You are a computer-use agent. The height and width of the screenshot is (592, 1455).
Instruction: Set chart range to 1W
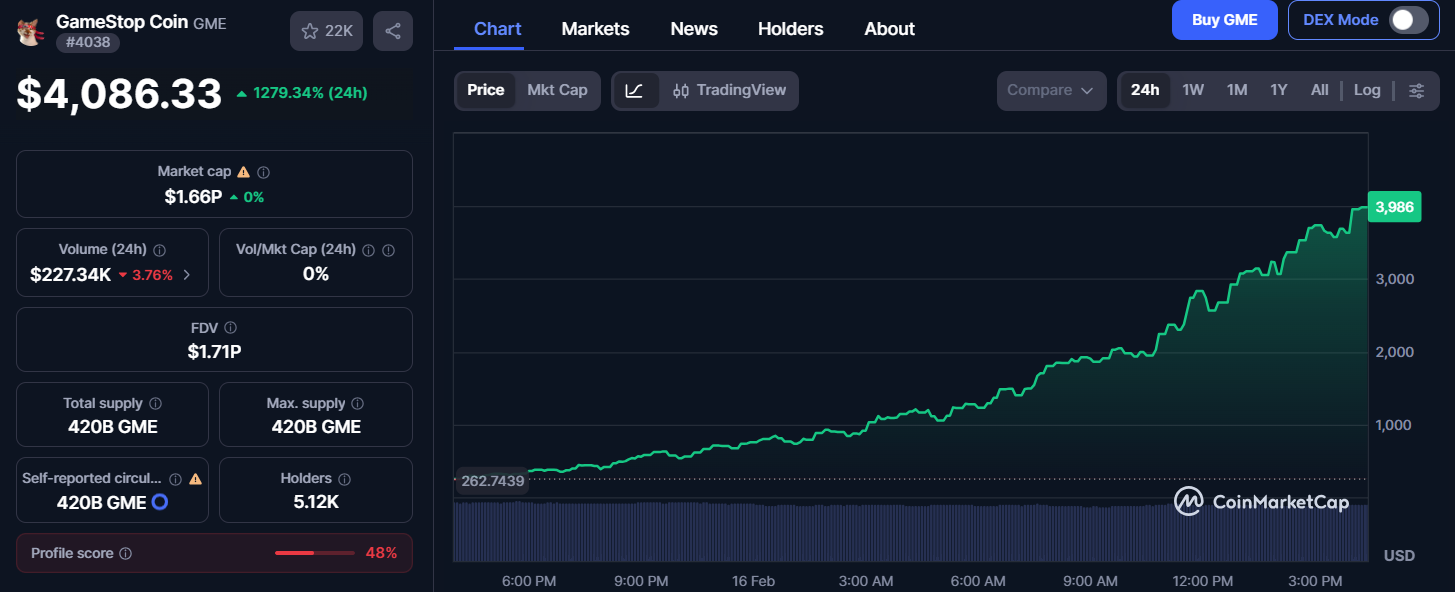(1193, 90)
